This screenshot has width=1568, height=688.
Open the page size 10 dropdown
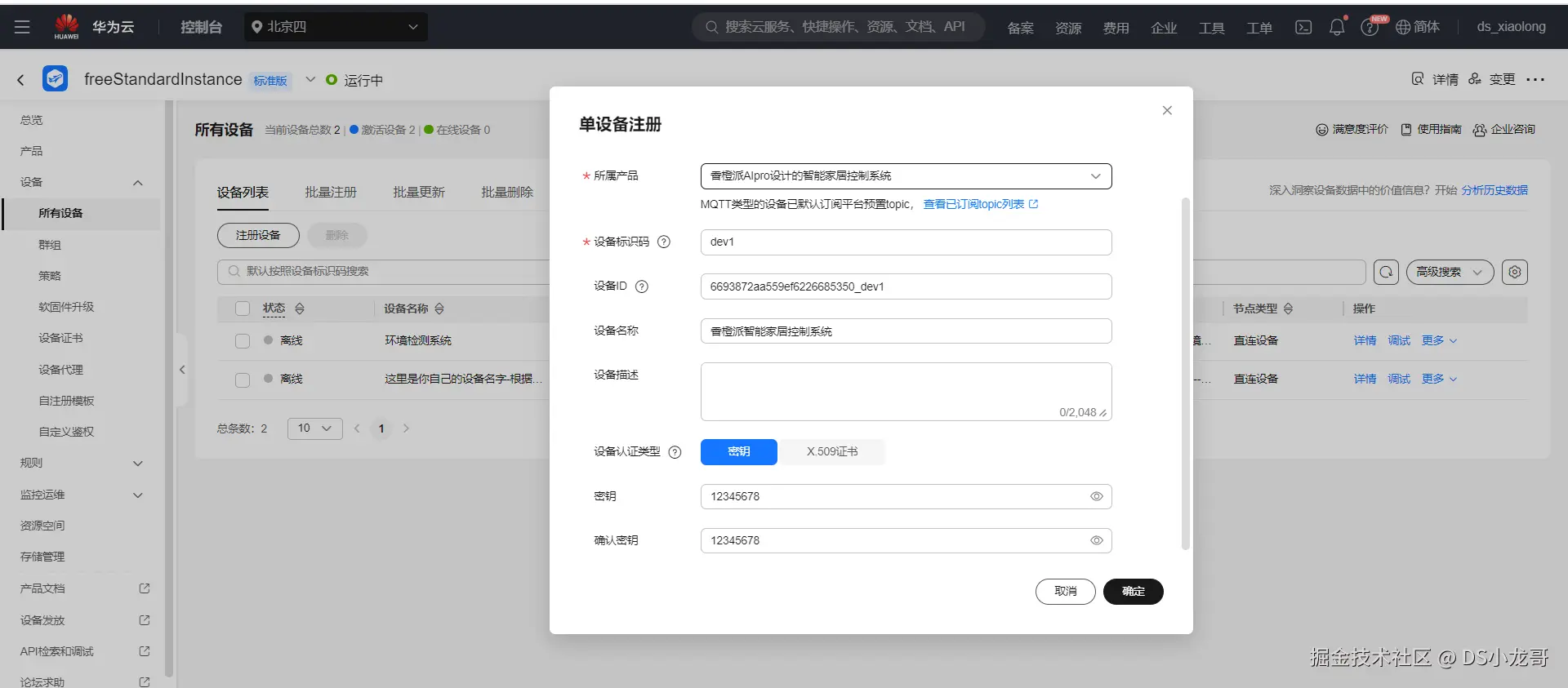point(314,428)
